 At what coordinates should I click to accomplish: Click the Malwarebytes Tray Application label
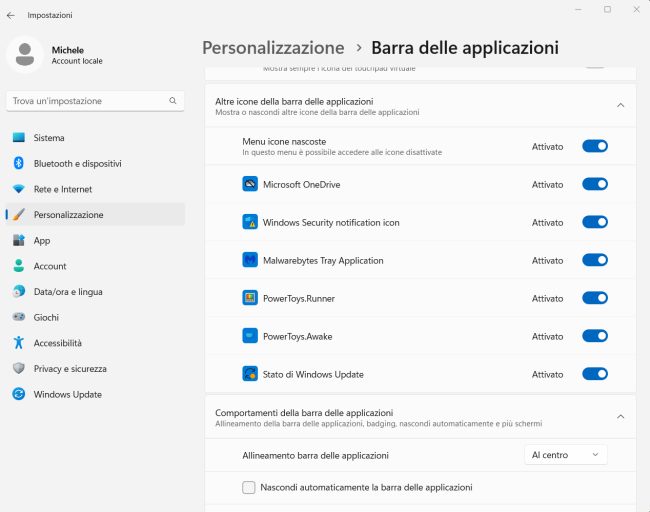(x=323, y=260)
